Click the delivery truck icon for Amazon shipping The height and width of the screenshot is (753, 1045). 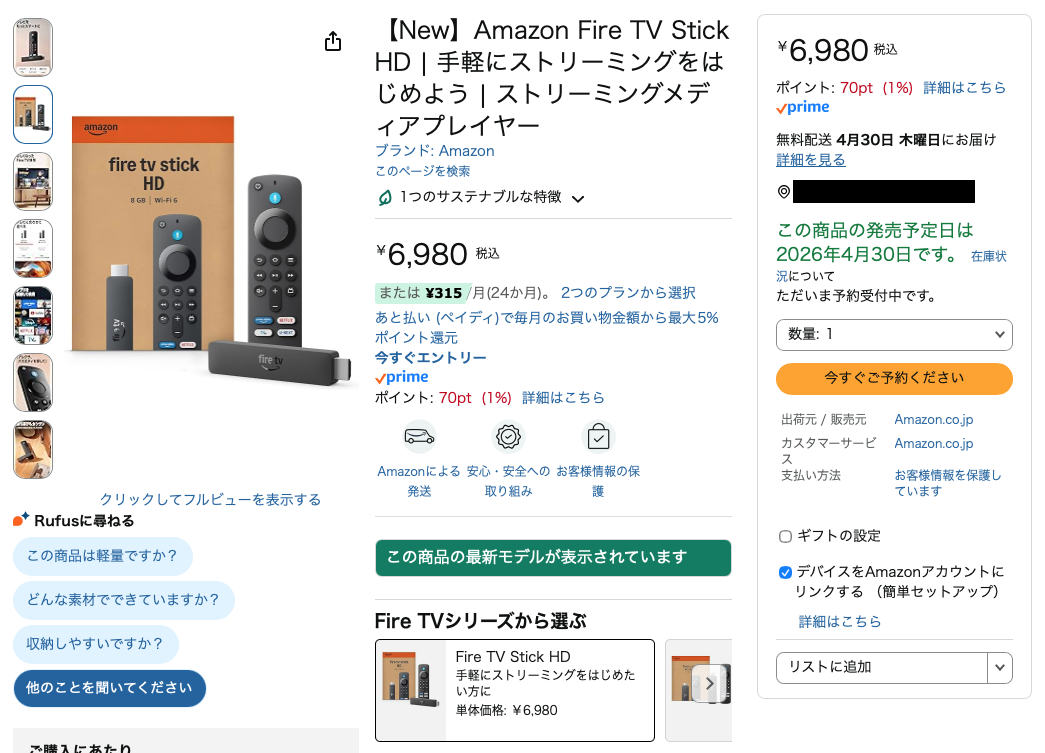tap(419, 437)
